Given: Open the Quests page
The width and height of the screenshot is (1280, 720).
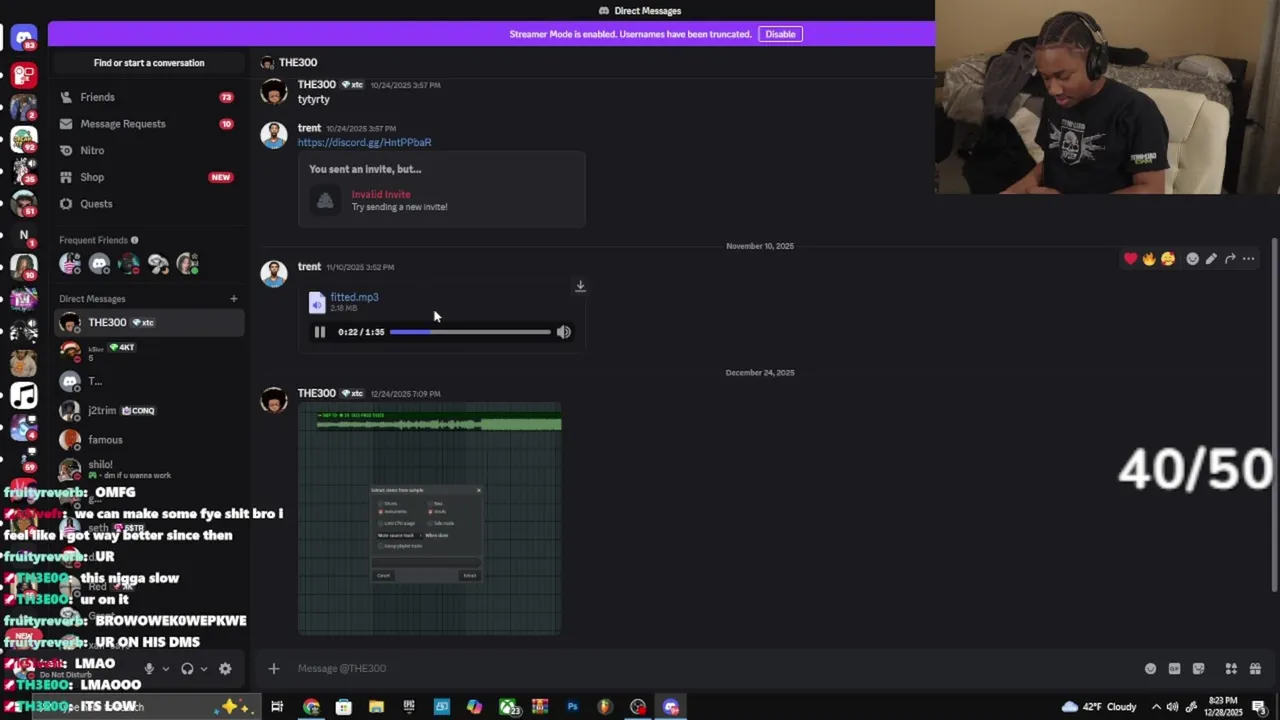Looking at the screenshot, I should (149, 204).
